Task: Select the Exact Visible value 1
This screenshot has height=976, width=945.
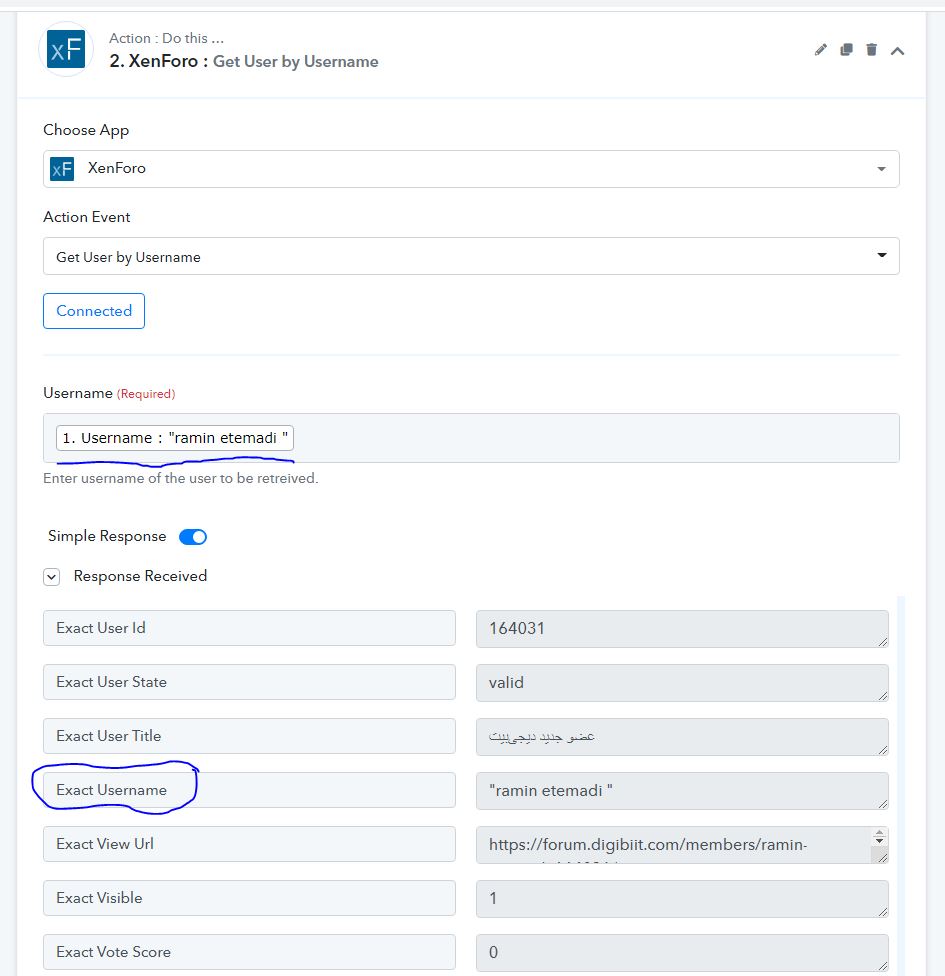Action: point(682,899)
